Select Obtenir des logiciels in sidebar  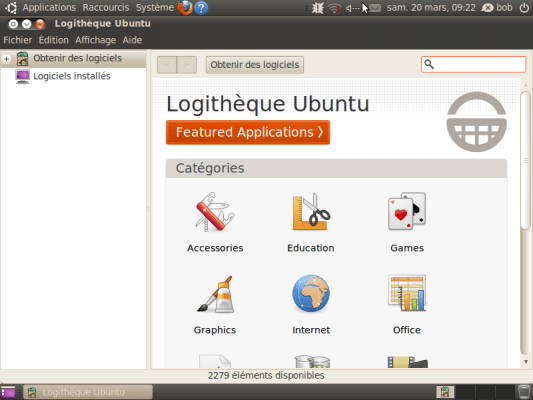point(77,58)
